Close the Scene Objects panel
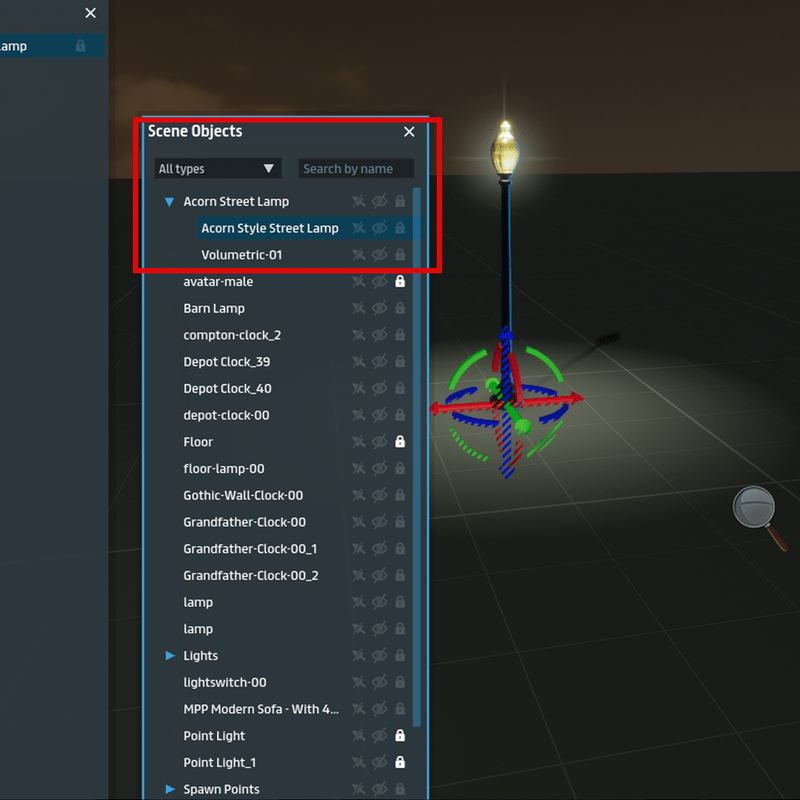 click(x=409, y=132)
